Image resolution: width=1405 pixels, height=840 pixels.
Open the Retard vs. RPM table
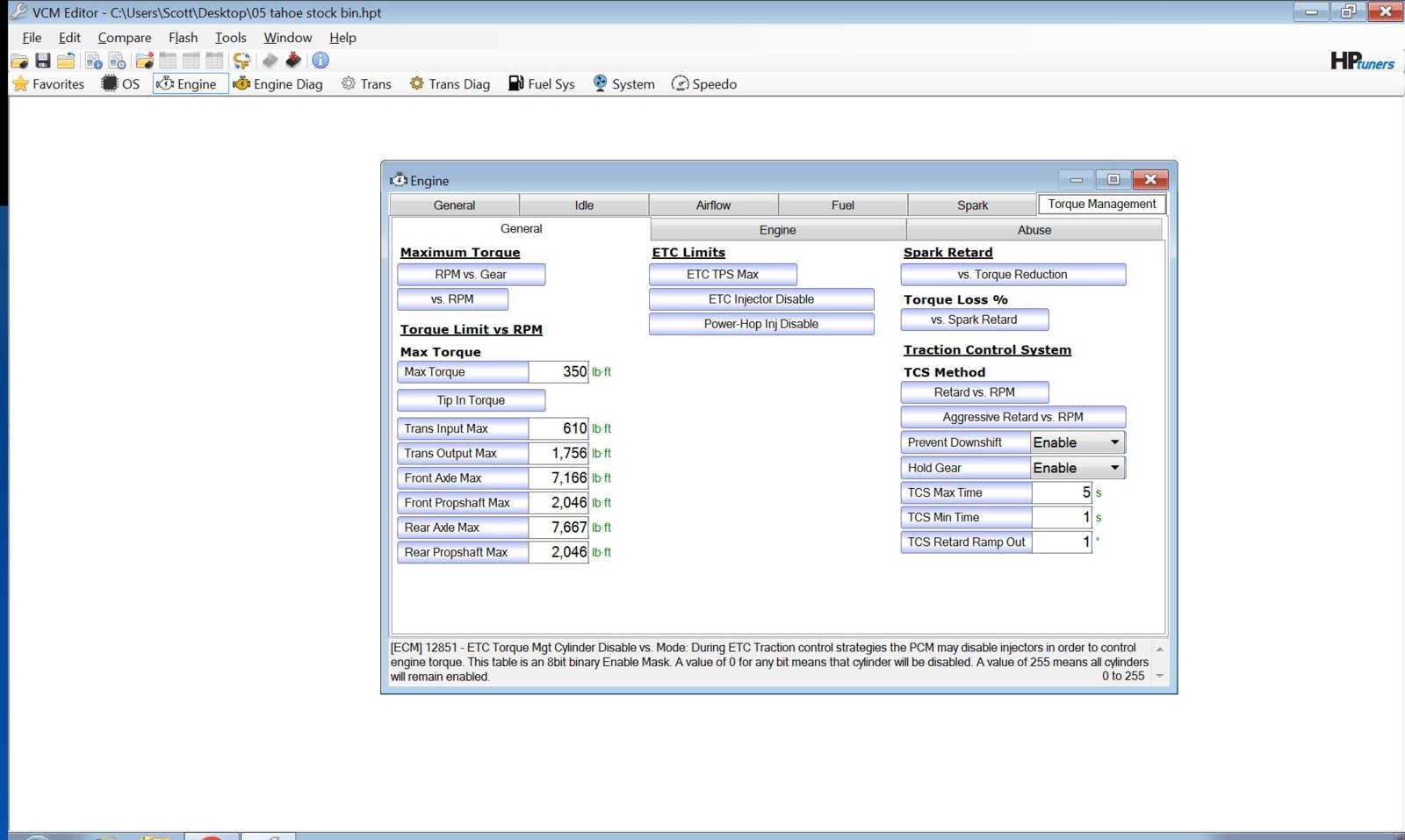975,392
